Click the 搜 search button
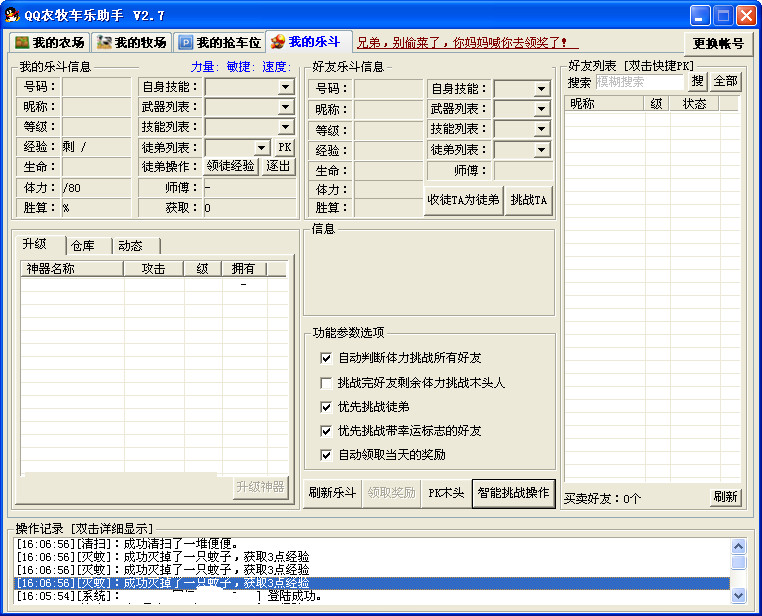 (x=697, y=81)
